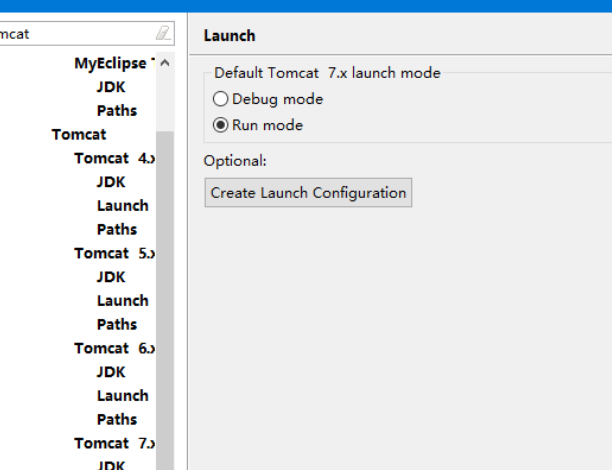Select the Debug mode radio button
The image size is (612, 470).
[x=220, y=99]
